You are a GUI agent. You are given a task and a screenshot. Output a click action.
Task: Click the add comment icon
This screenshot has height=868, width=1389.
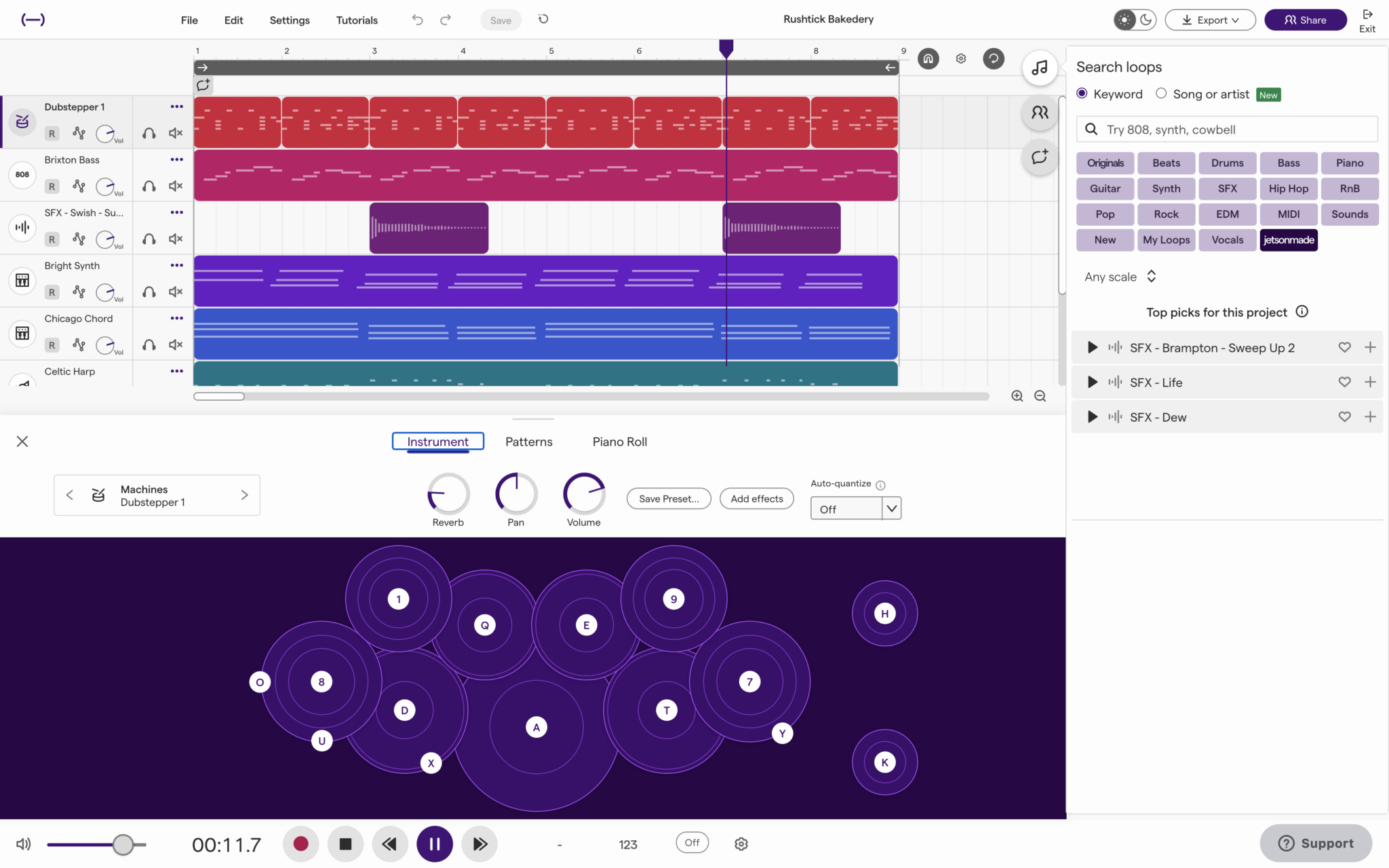(1040, 157)
